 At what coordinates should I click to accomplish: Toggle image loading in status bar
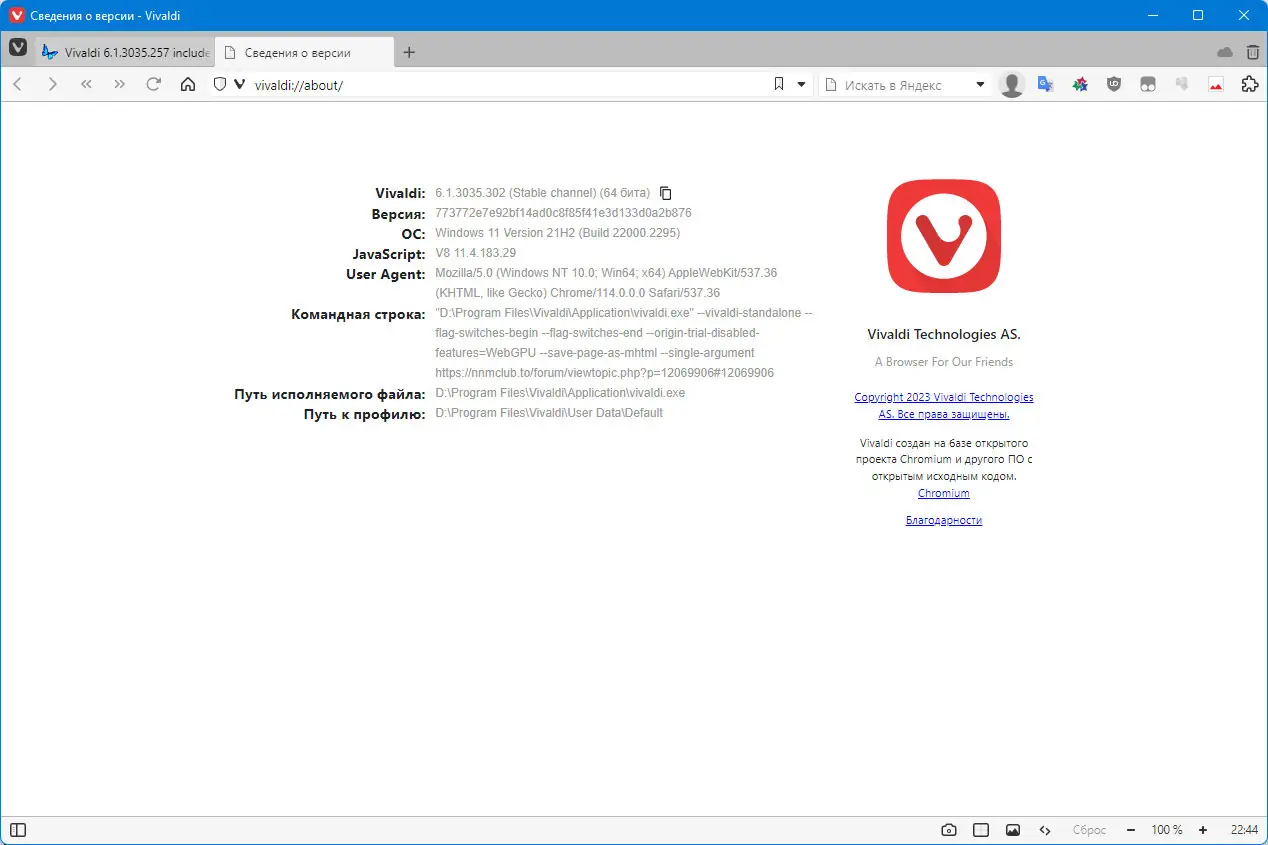point(1012,830)
